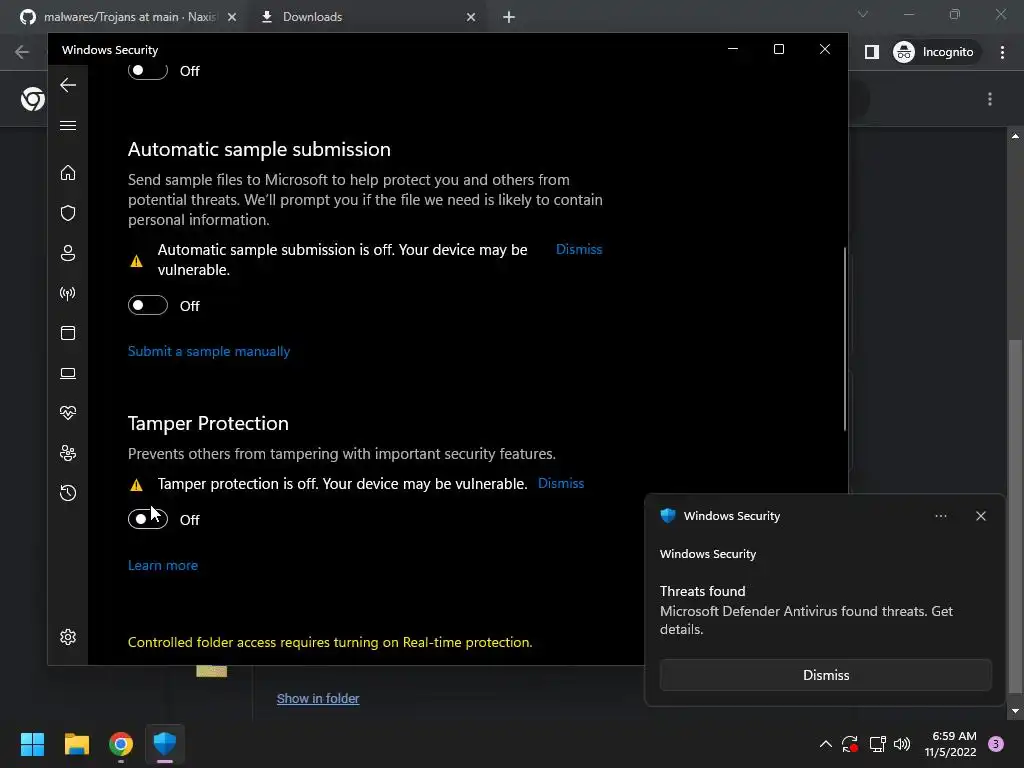The height and width of the screenshot is (768, 1024).
Task: Open Downloads page more actions menu
Action: [x=990, y=99]
